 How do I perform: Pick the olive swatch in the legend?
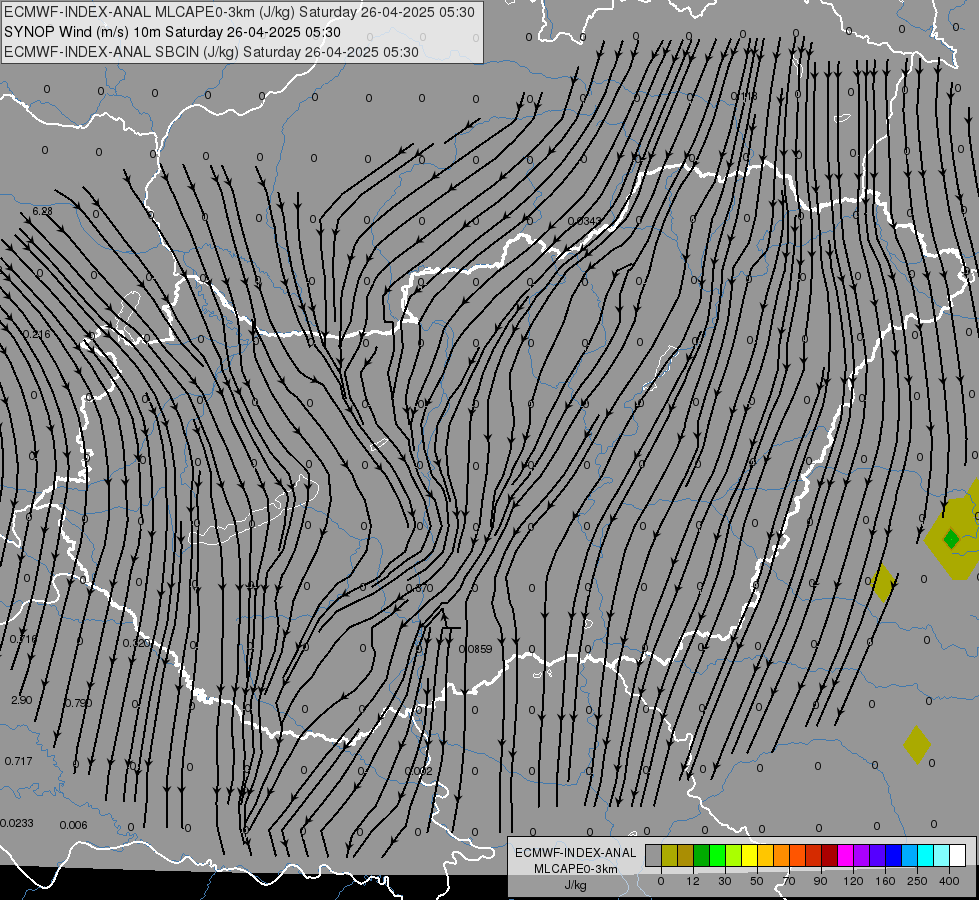coord(670,855)
